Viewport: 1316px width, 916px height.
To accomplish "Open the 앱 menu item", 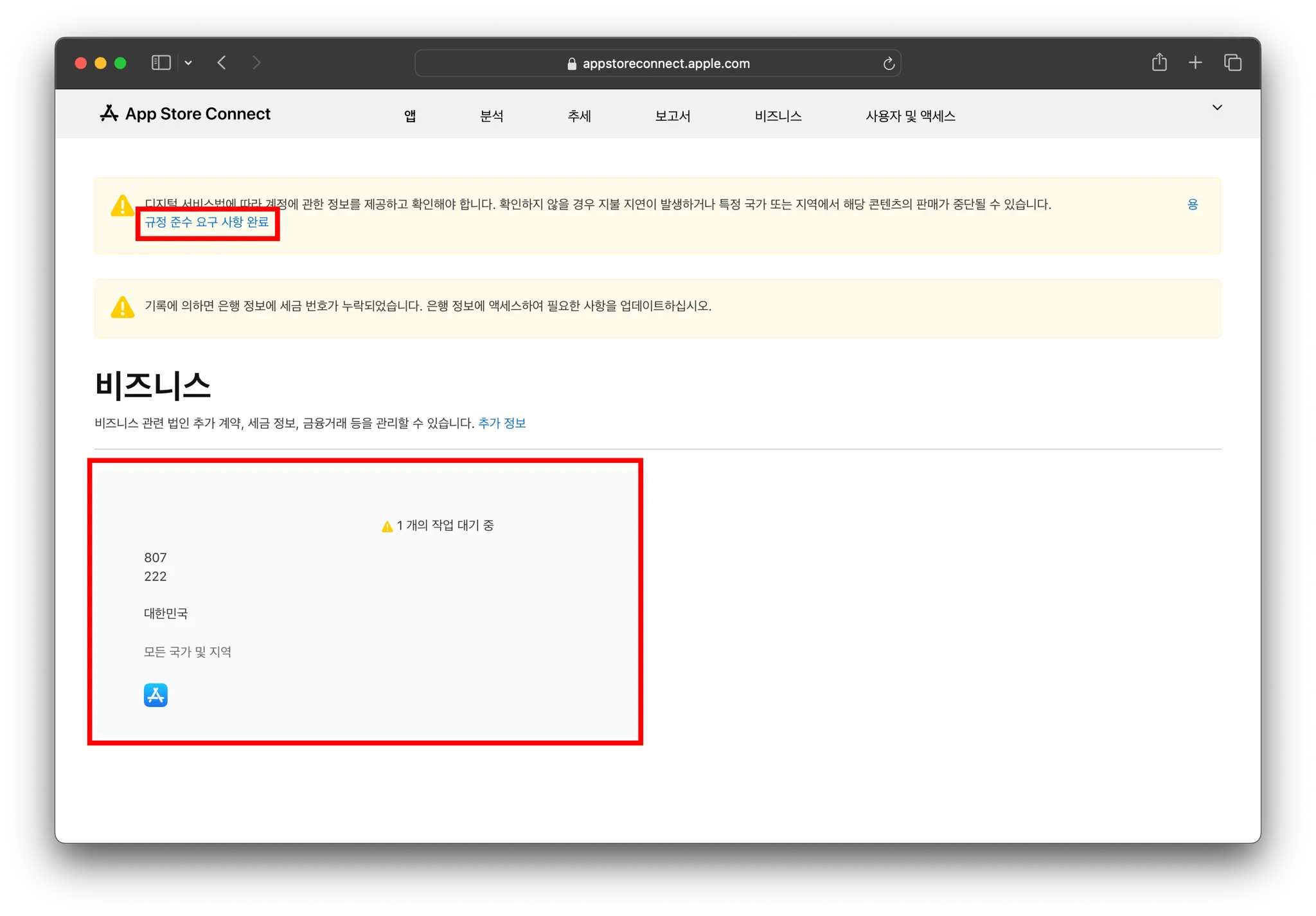I will click(410, 116).
